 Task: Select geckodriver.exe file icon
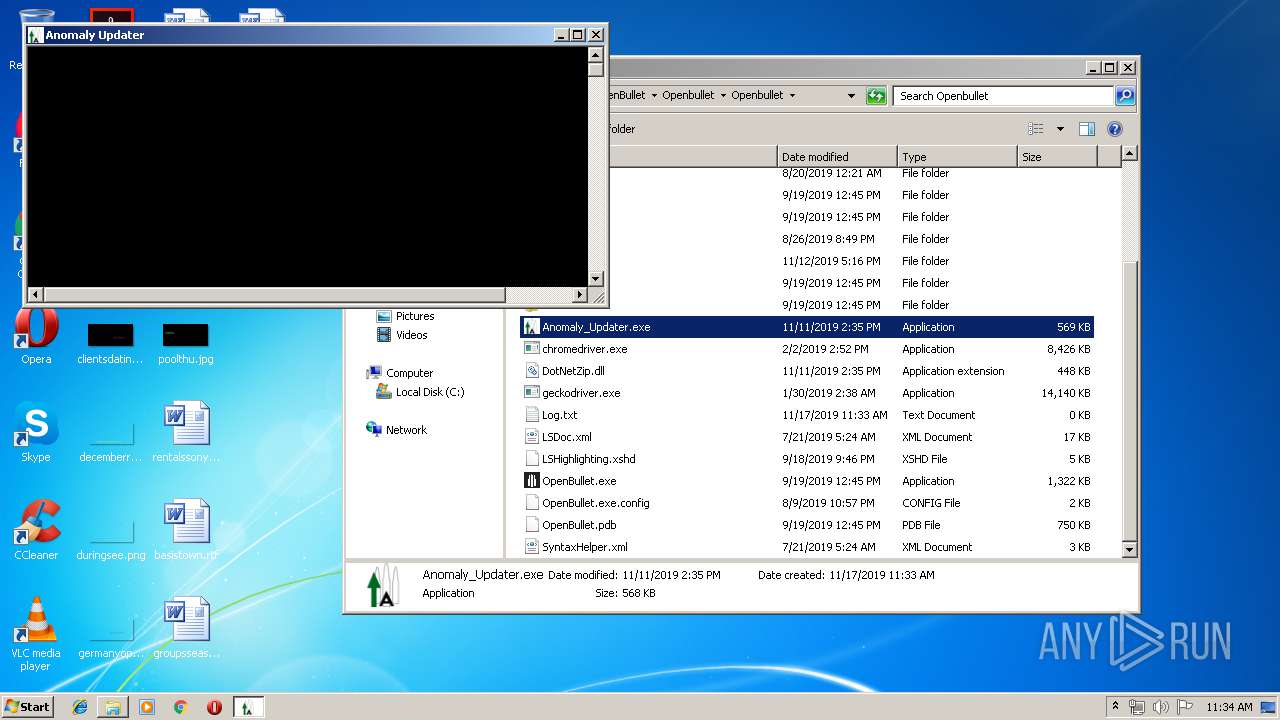[x=532, y=393]
